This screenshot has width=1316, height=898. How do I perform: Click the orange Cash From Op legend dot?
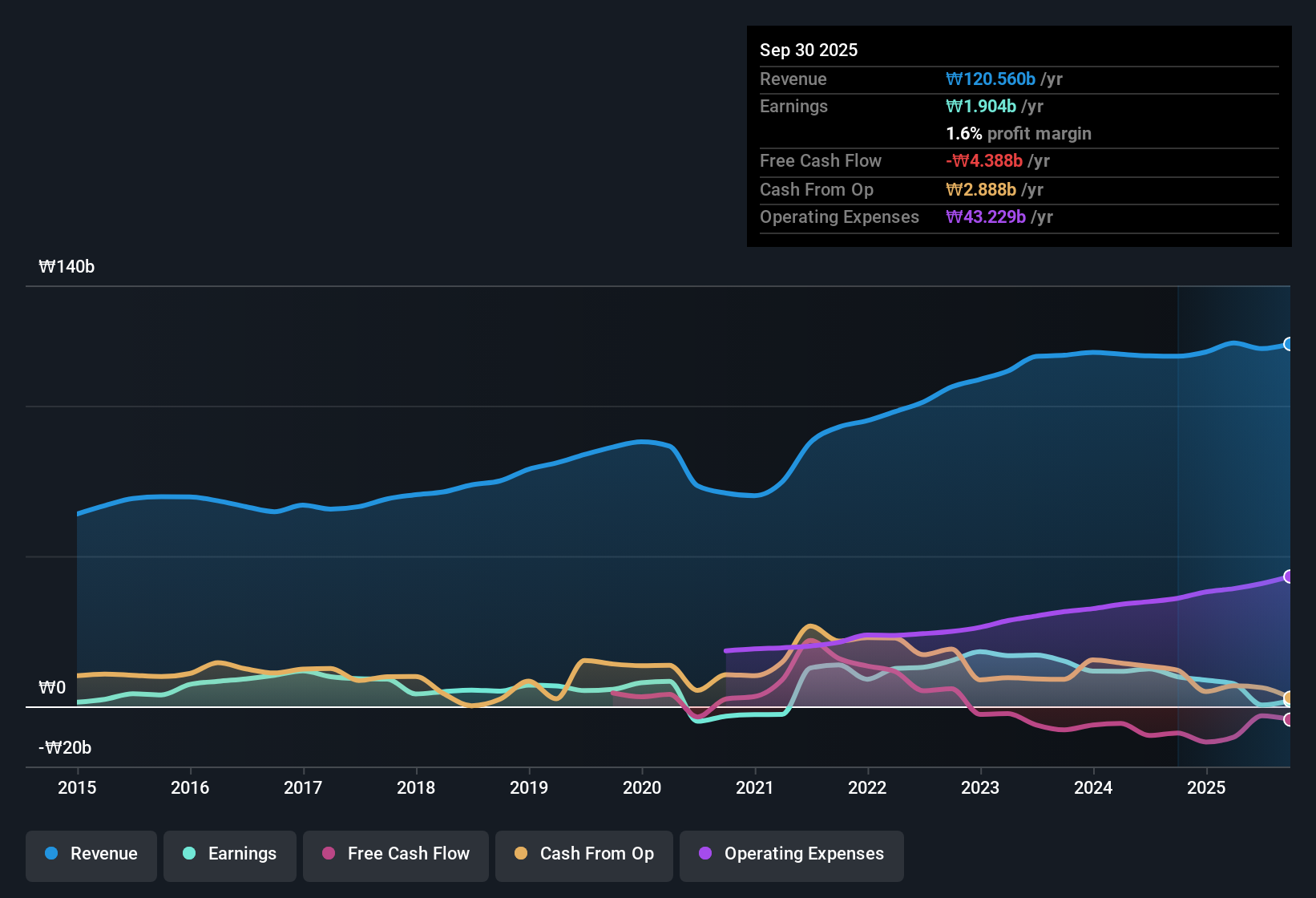tap(521, 854)
